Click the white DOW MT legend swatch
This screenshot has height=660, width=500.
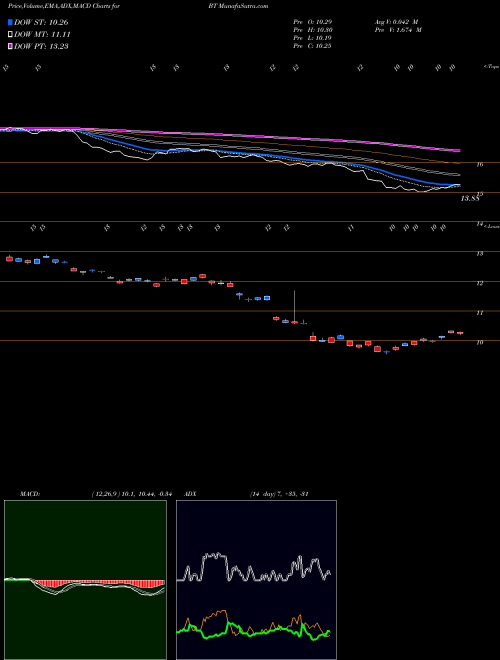(x=10, y=34)
